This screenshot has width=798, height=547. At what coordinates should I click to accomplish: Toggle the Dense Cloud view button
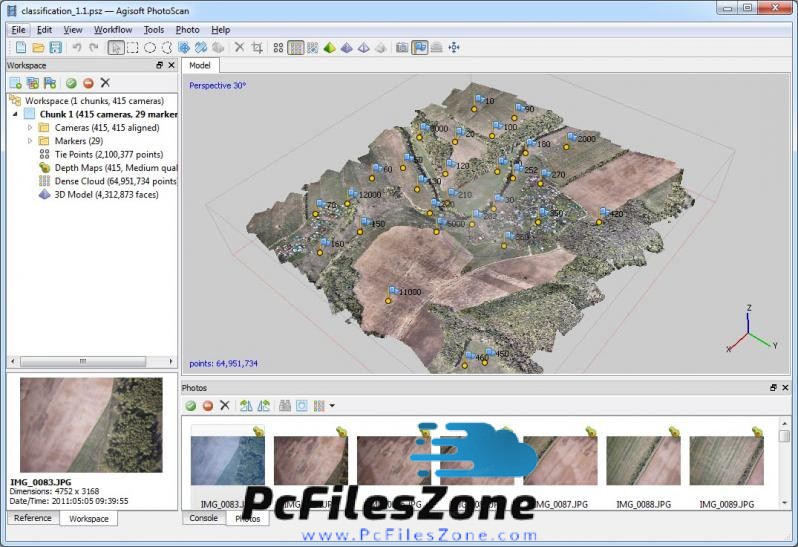tap(295, 48)
